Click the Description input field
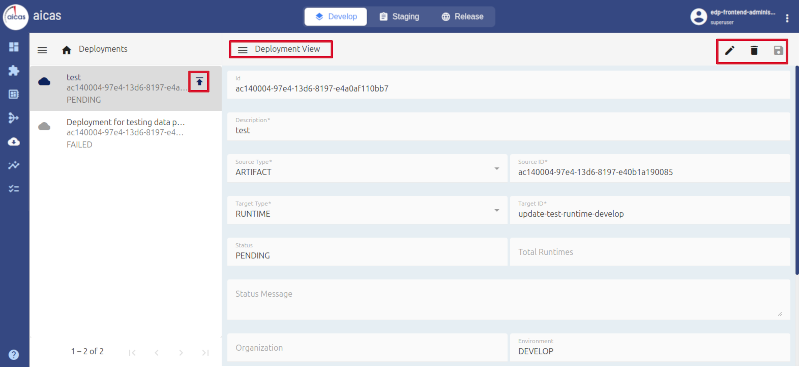Viewport: 799px width, 367px height. (x=509, y=126)
